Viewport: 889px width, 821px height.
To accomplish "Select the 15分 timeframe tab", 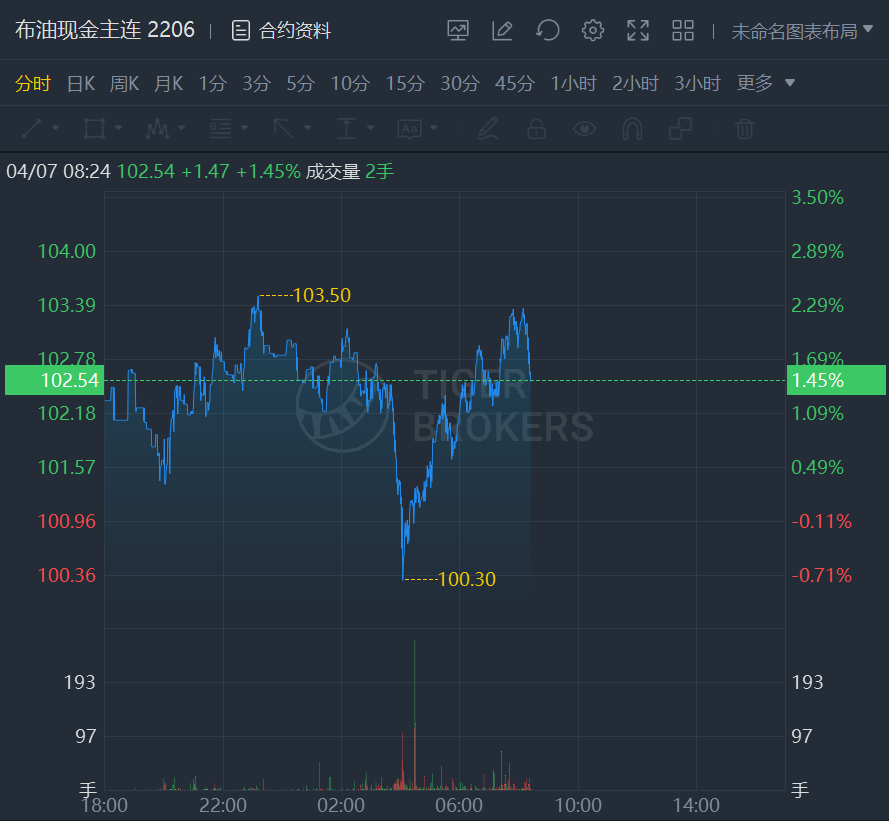I will [x=405, y=84].
